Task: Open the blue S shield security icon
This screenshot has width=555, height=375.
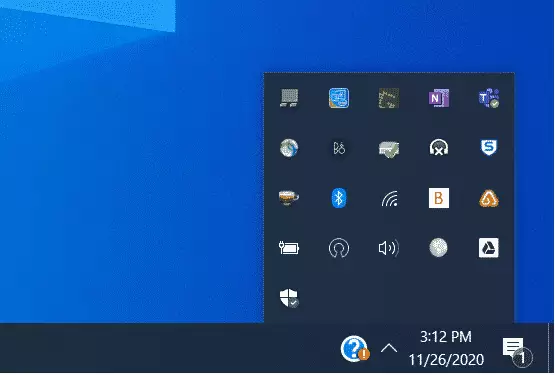Action: point(489,148)
